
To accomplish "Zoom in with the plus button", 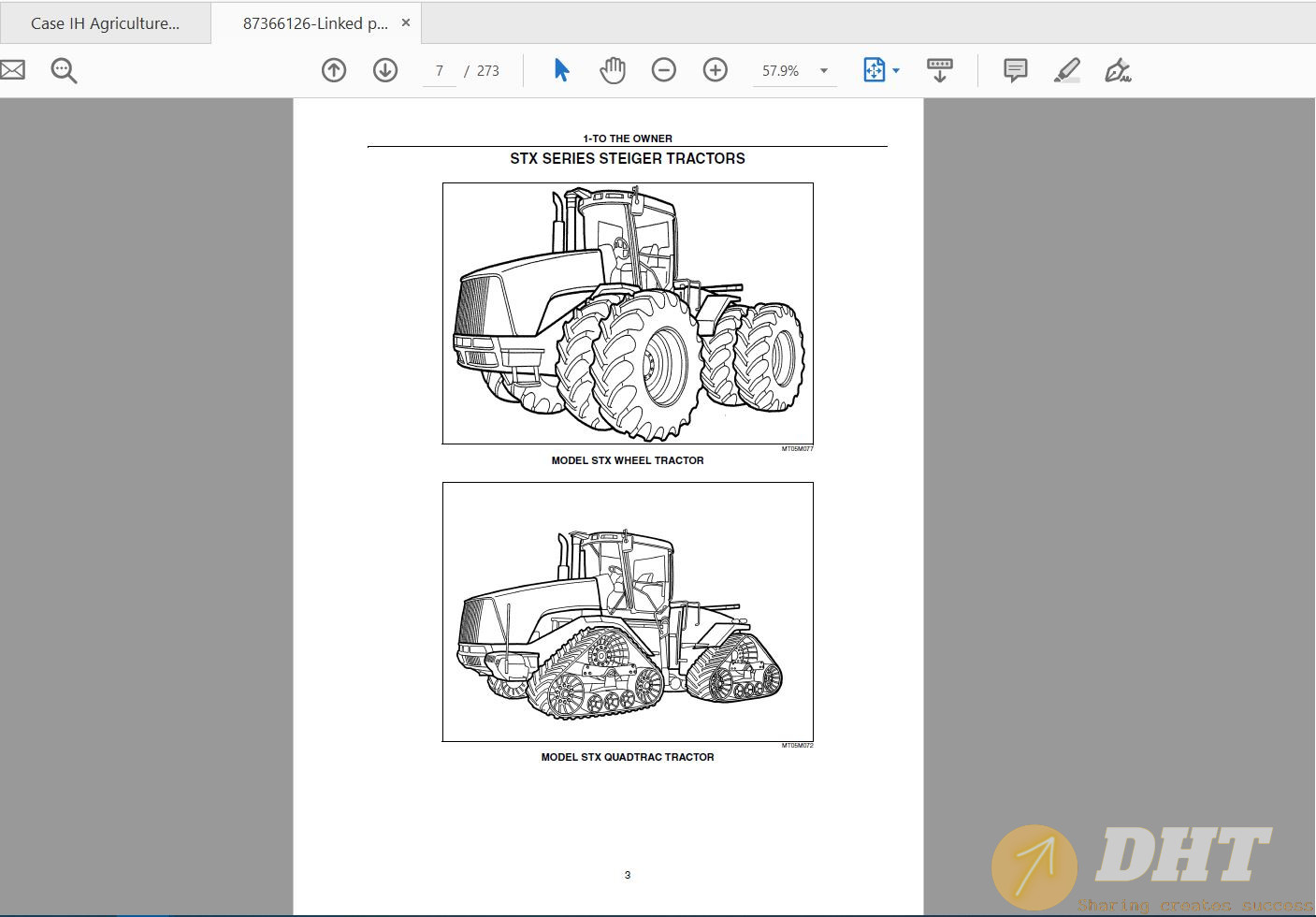I will [716, 70].
